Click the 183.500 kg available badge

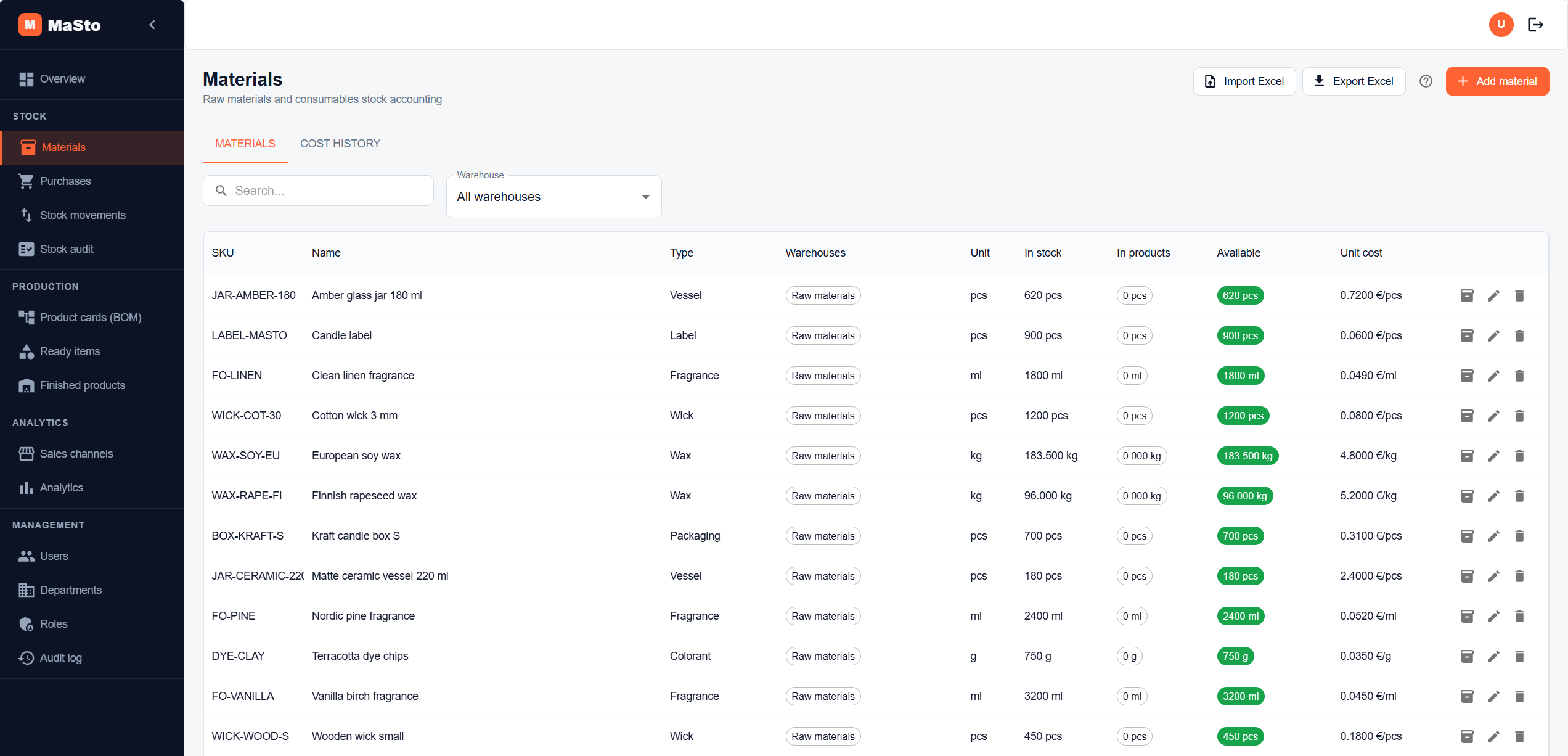[1247, 456]
